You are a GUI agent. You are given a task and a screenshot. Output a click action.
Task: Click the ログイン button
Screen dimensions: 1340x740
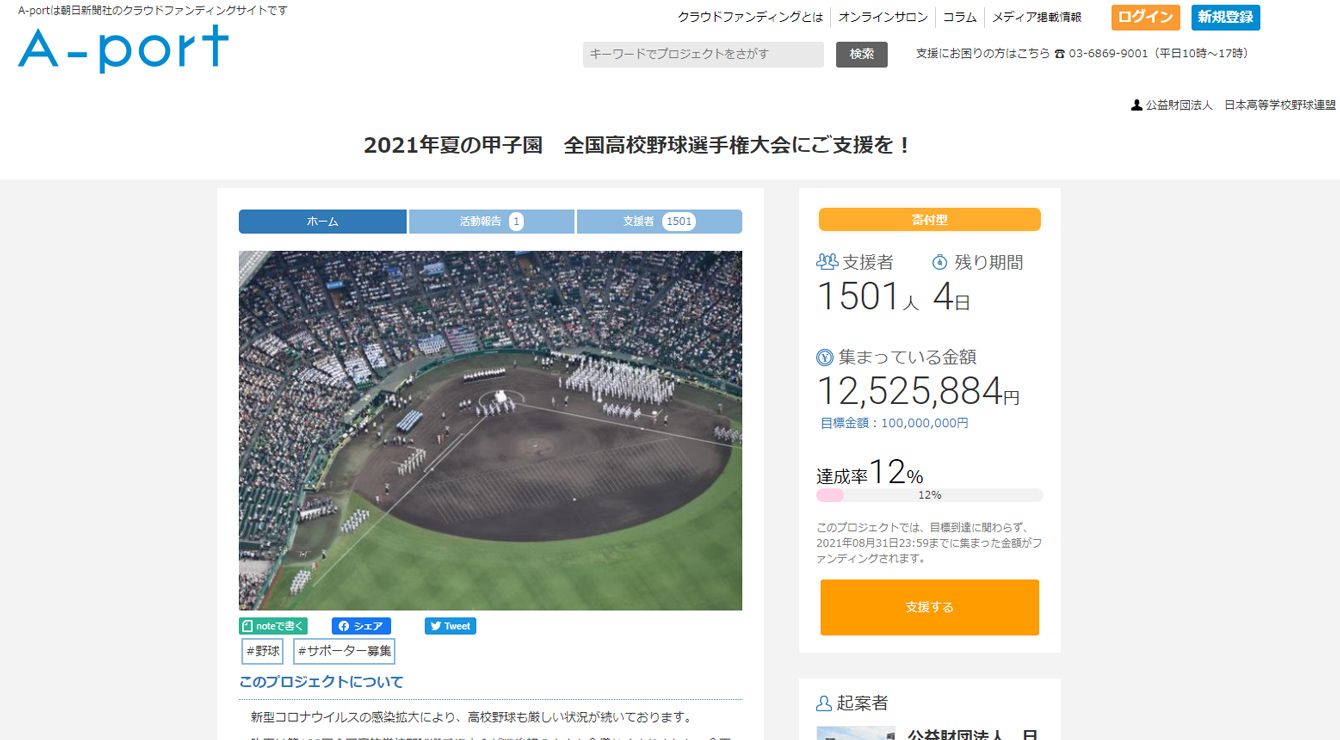point(1145,17)
